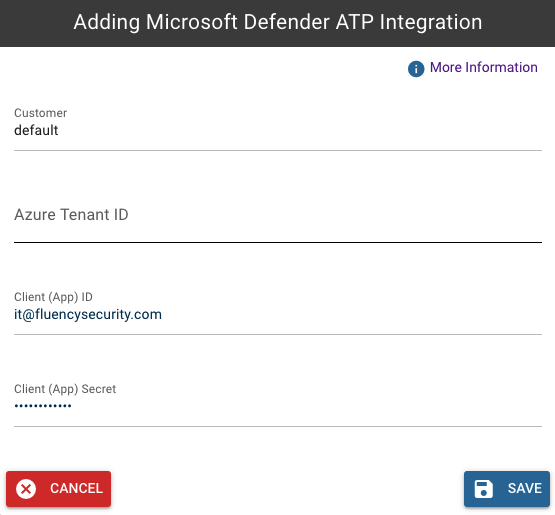Screen dimensions: 555x515
Task: Click the blue info circle icon
Action: (x=416, y=69)
